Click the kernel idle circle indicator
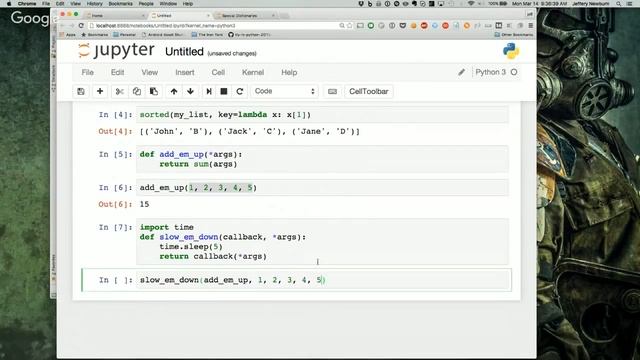The width and height of the screenshot is (640, 360). 514,72
